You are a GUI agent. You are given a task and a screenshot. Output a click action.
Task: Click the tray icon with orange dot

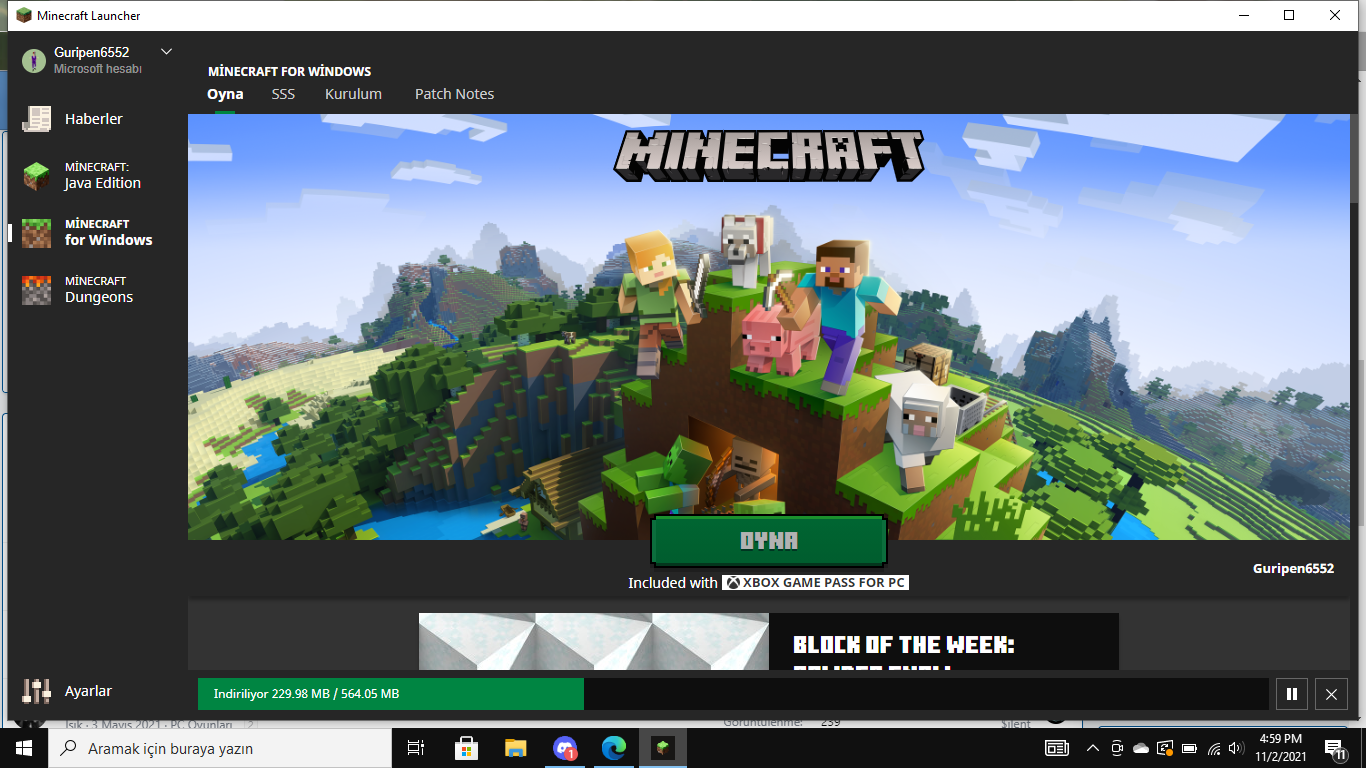pos(1165,748)
